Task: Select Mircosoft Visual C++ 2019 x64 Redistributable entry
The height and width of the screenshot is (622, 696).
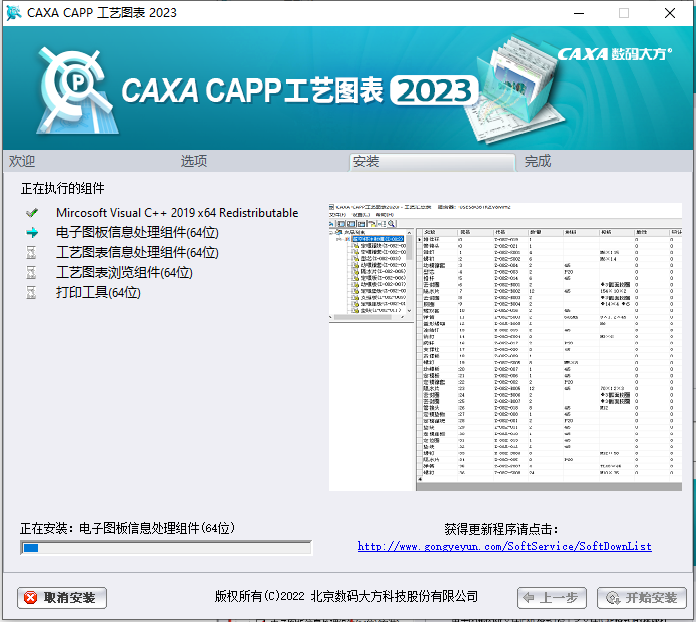Action: (176, 213)
